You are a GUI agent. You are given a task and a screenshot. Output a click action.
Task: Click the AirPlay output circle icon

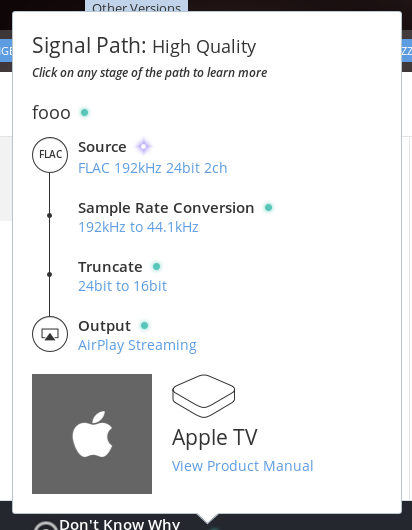(50, 334)
